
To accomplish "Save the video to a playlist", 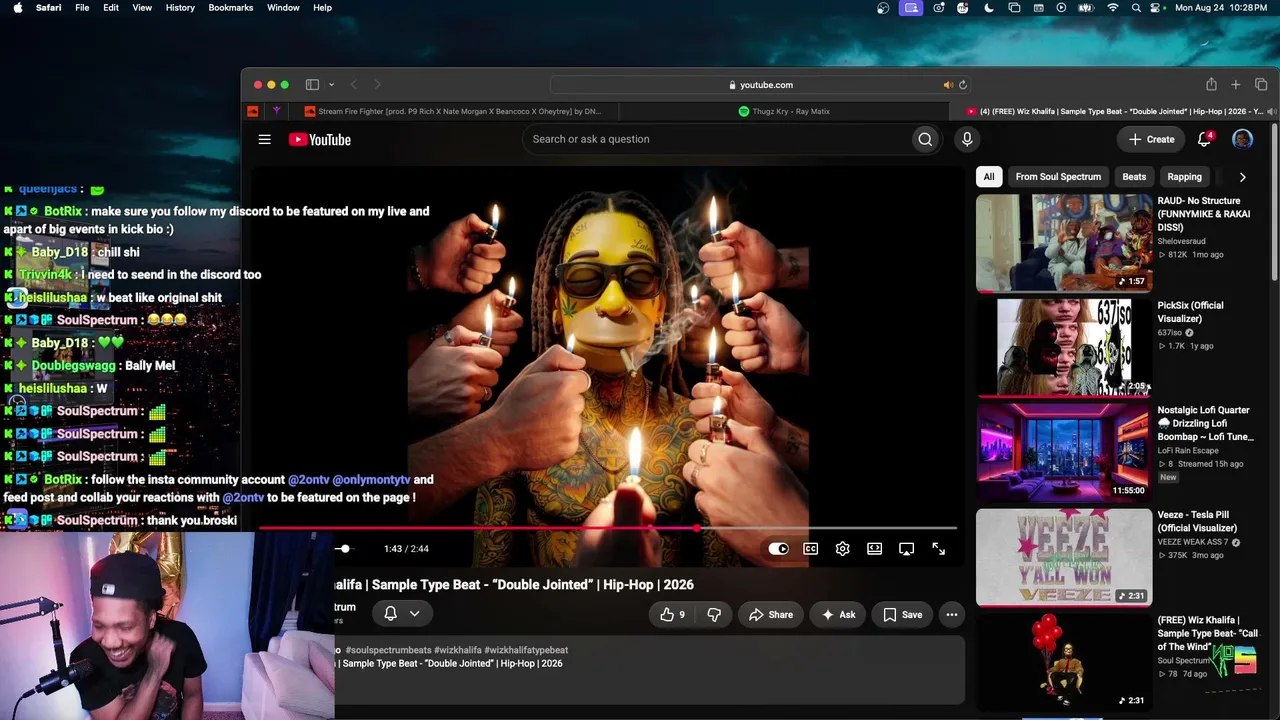I will 903,615.
